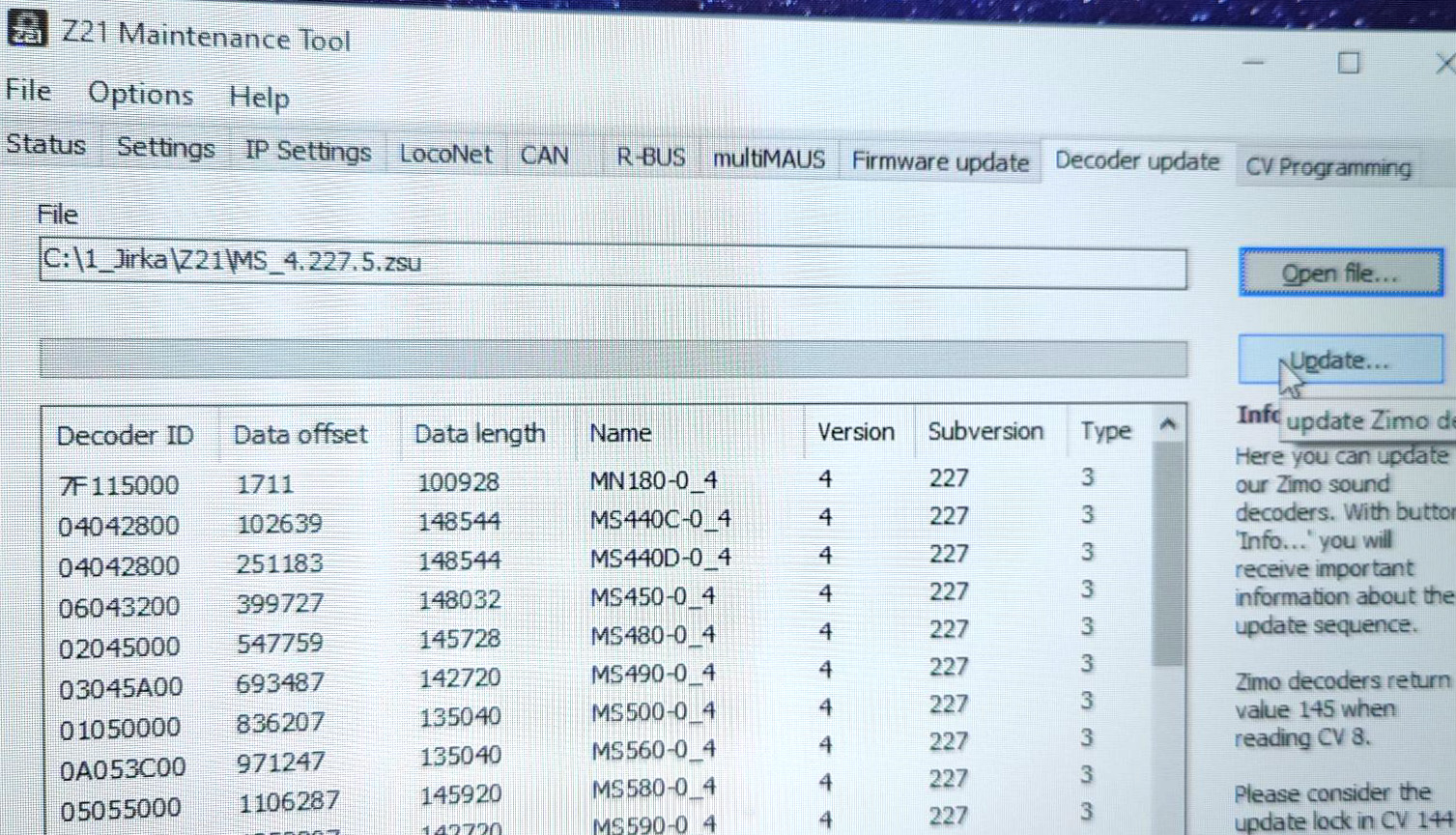
Task: Select the MN180-0_4 name cell
Action: pyautogui.click(x=653, y=480)
